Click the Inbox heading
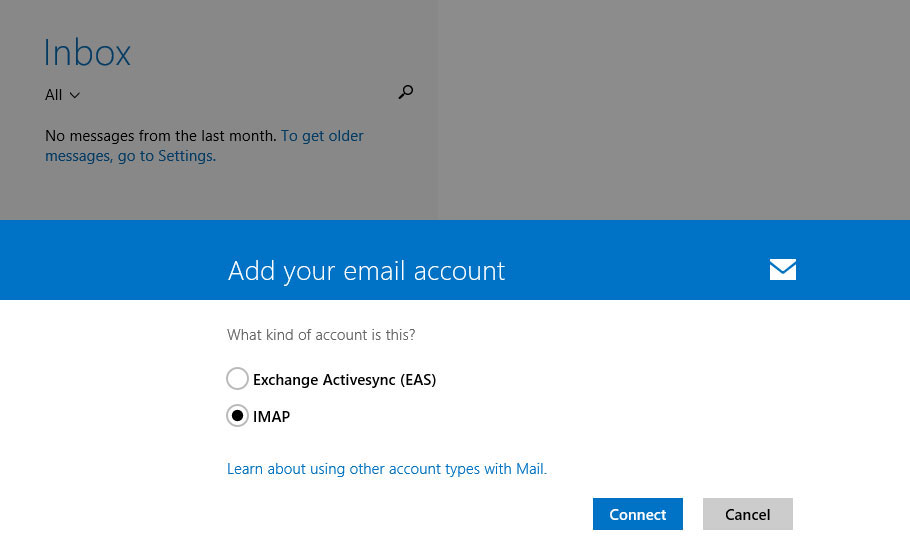The height and width of the screenshot is (547, 910). pyautogui.click(x=87, y=53)
